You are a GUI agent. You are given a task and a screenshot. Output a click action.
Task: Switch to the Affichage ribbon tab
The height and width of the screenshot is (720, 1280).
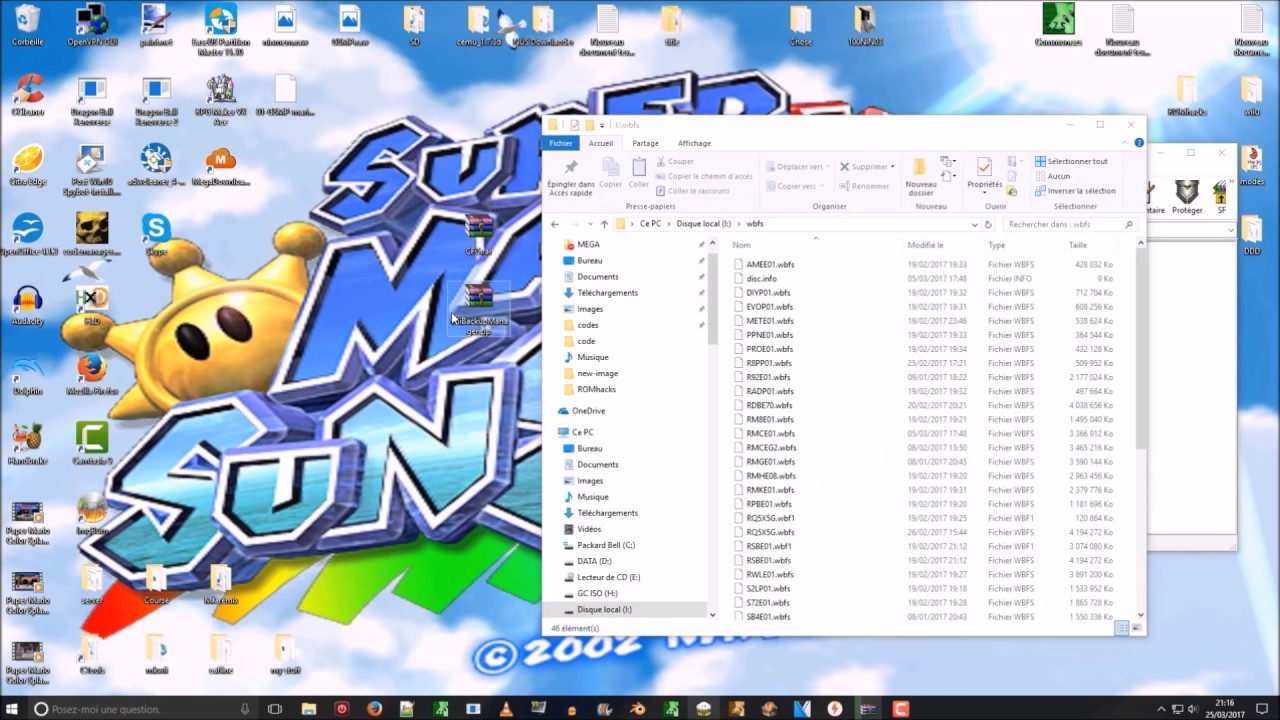[694, 143]
